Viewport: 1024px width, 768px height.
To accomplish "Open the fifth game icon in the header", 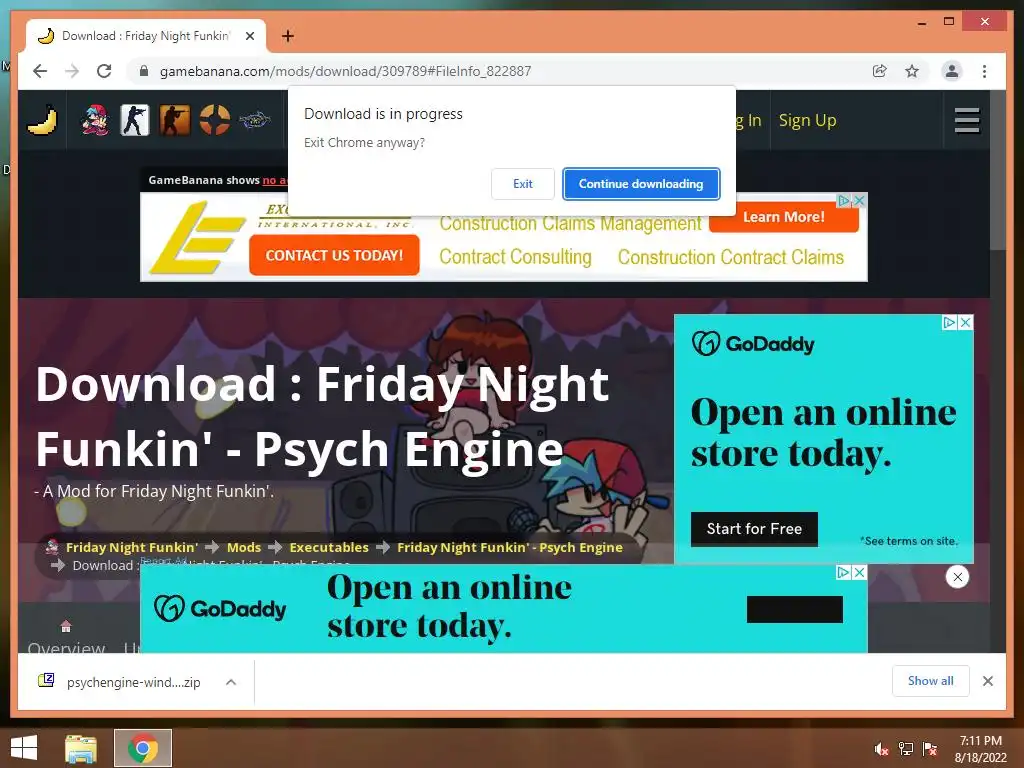I will (255, 120).
